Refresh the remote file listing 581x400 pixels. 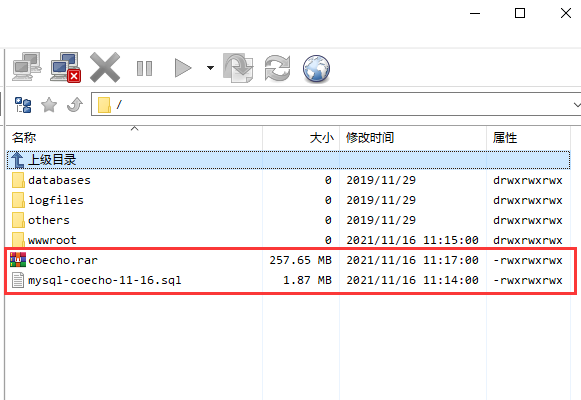(277, 68)
